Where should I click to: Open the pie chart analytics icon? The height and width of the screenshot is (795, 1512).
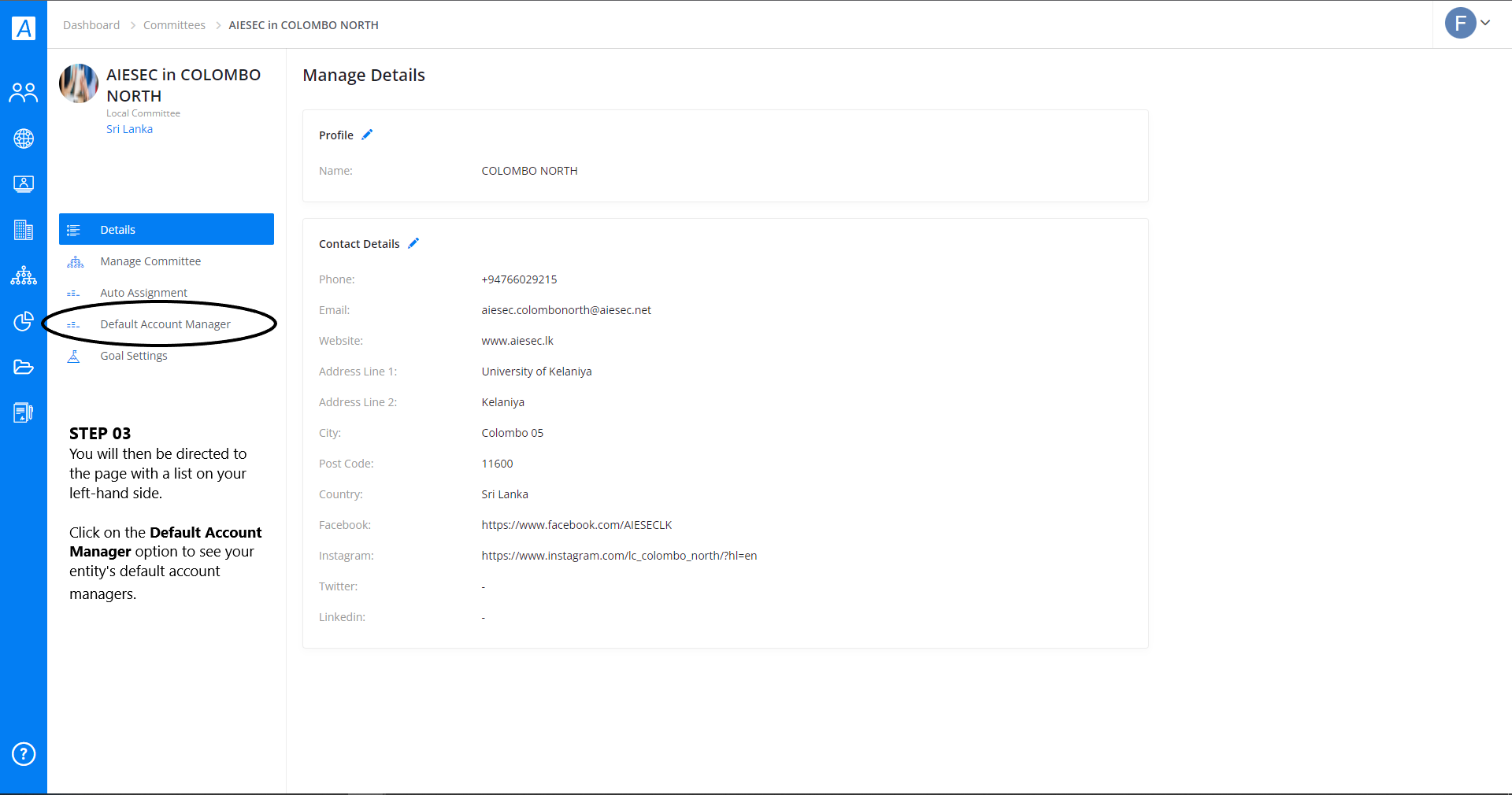[24, 321]
